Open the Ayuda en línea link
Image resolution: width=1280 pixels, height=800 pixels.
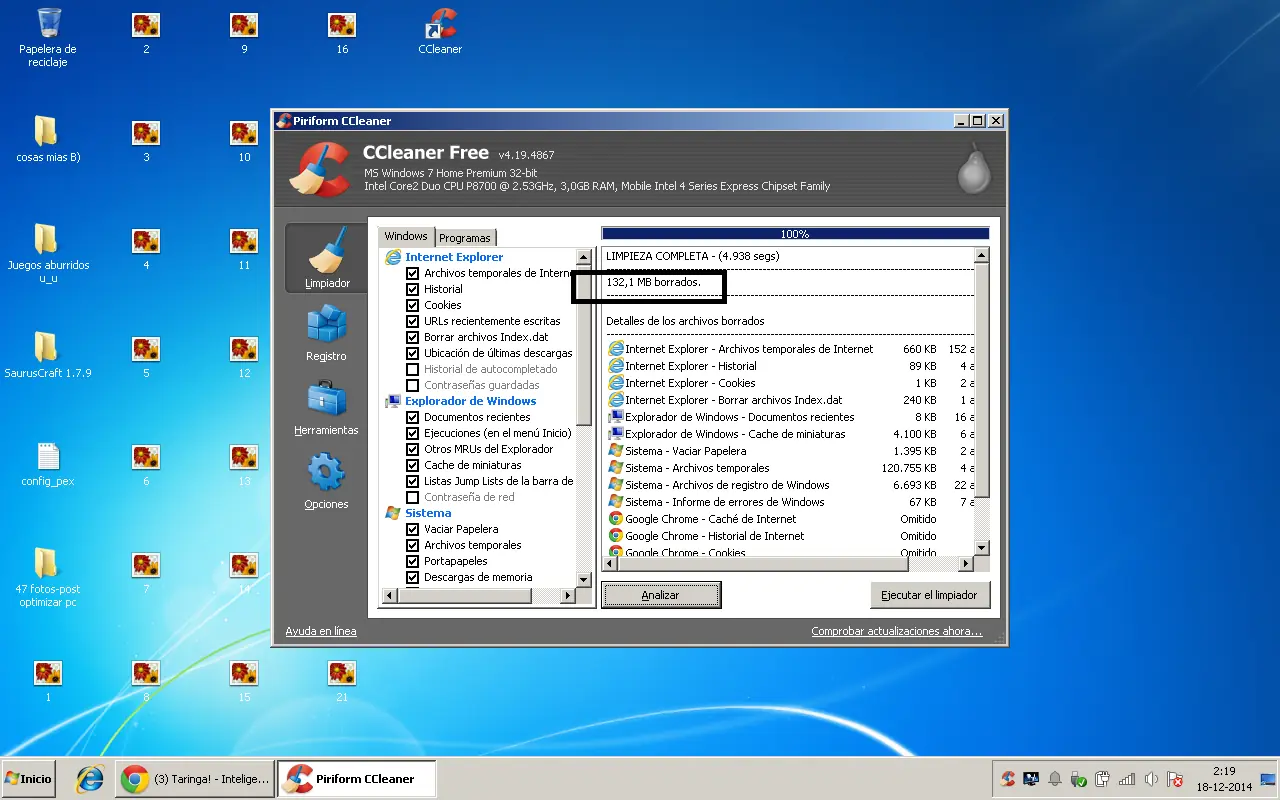[x=321, y=631]
